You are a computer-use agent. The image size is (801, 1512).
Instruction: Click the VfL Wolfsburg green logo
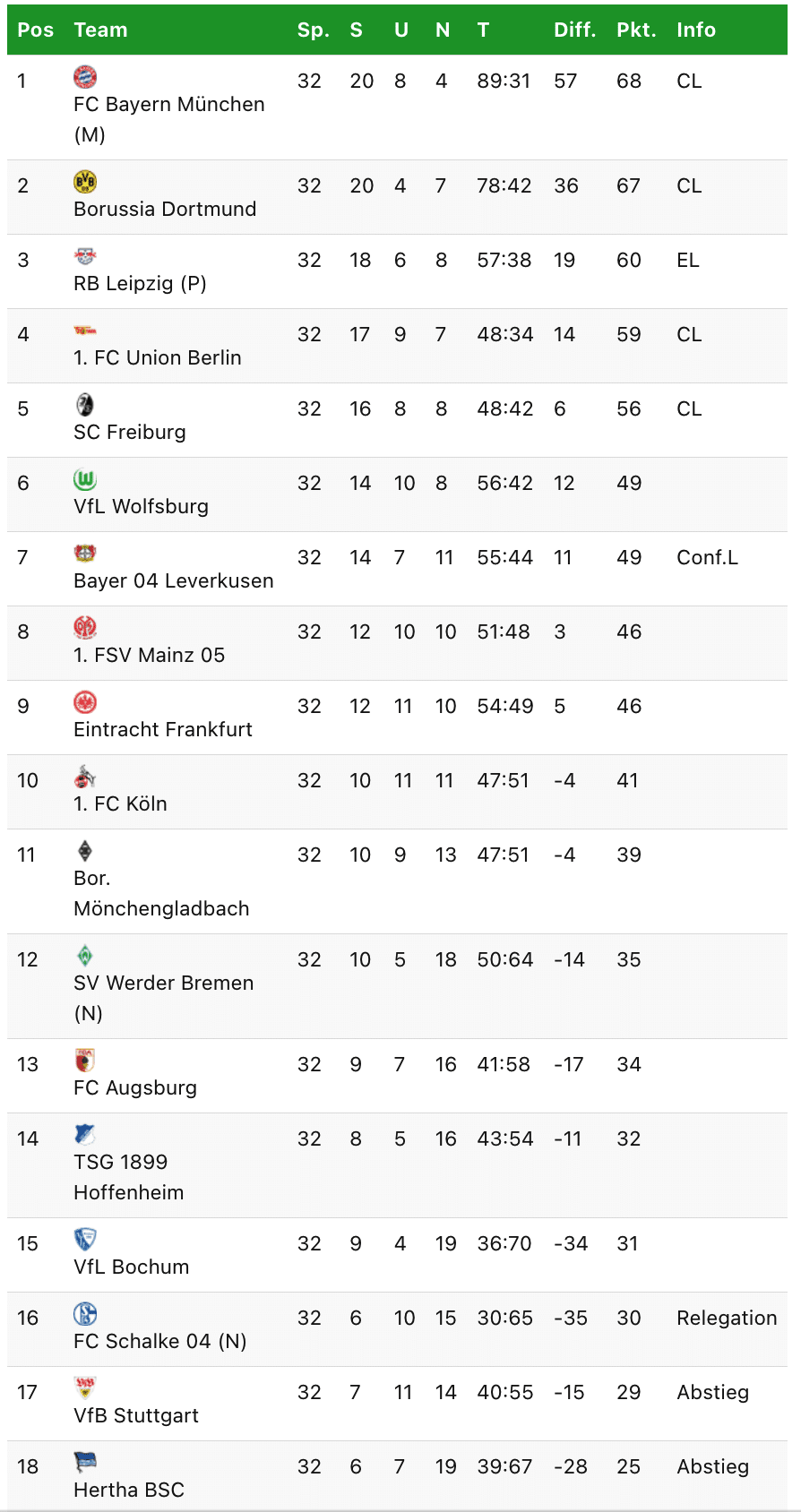click(85, 479)
